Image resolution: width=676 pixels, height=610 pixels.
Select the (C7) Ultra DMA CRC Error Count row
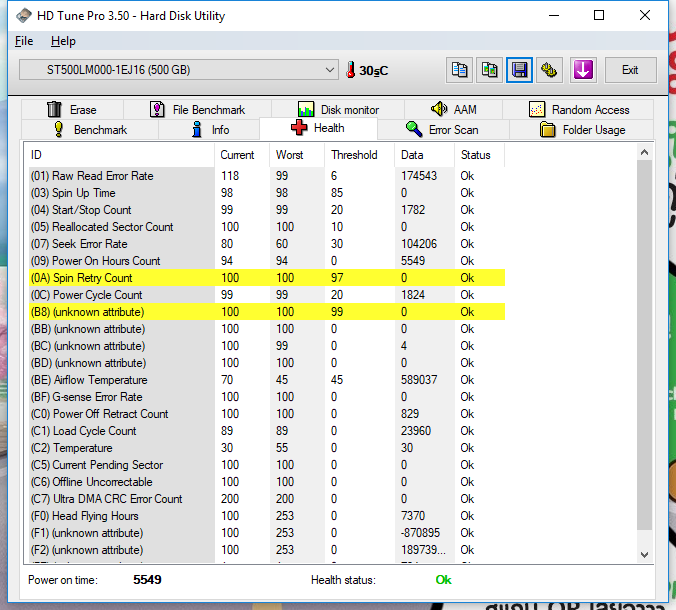point(267,499)
